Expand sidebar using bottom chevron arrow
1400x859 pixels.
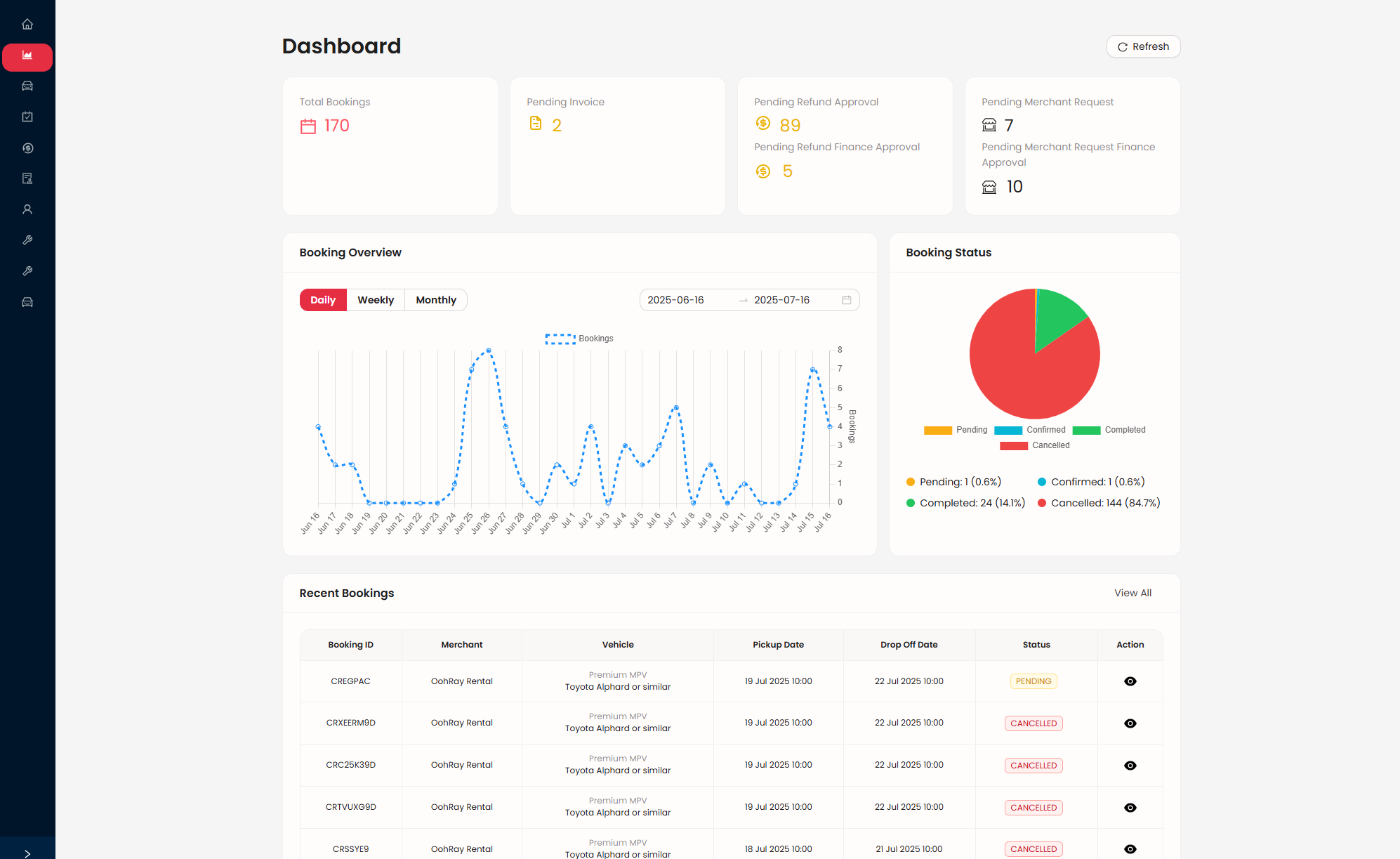click(27, 853)
